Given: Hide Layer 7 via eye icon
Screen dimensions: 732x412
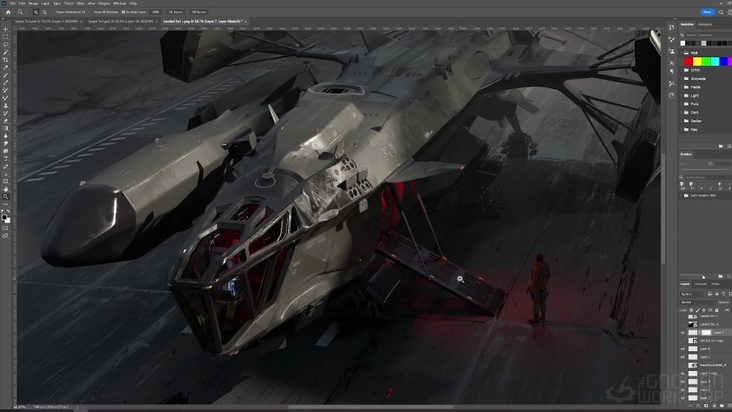Looking at the screenshot, I should 683,333.
